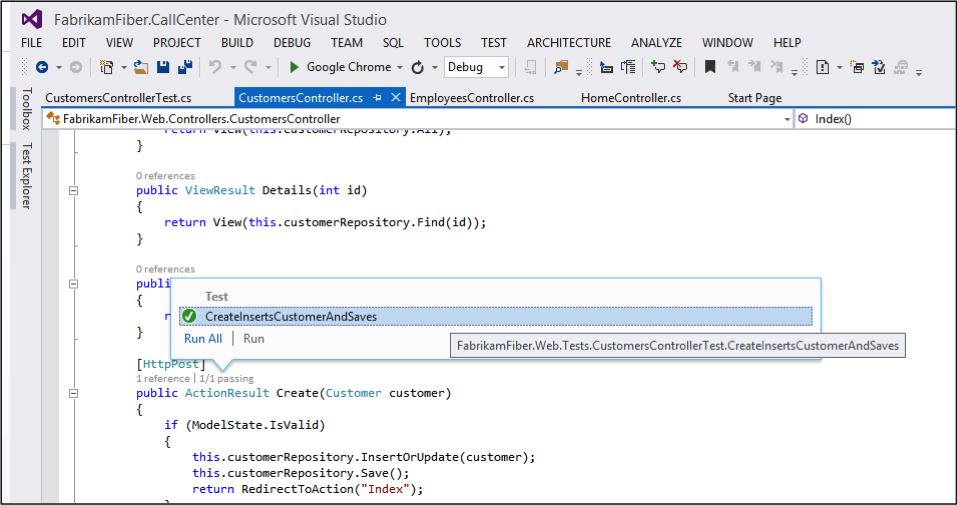Open the WINDOW menu

728,43
